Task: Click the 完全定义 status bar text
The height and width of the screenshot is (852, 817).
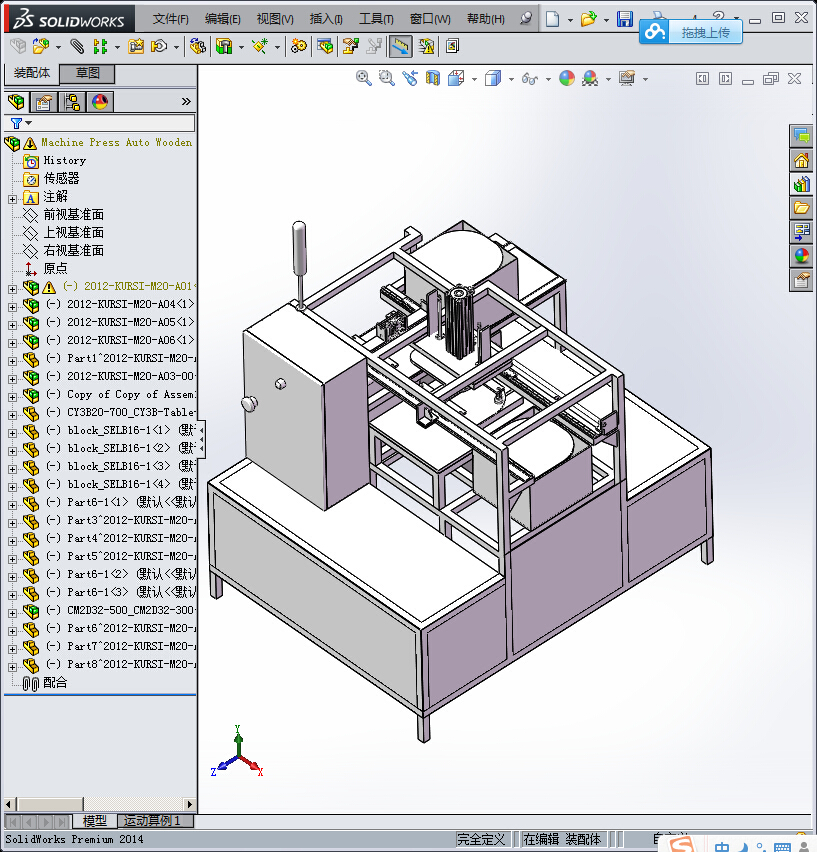Action: (x=481, y=840)
